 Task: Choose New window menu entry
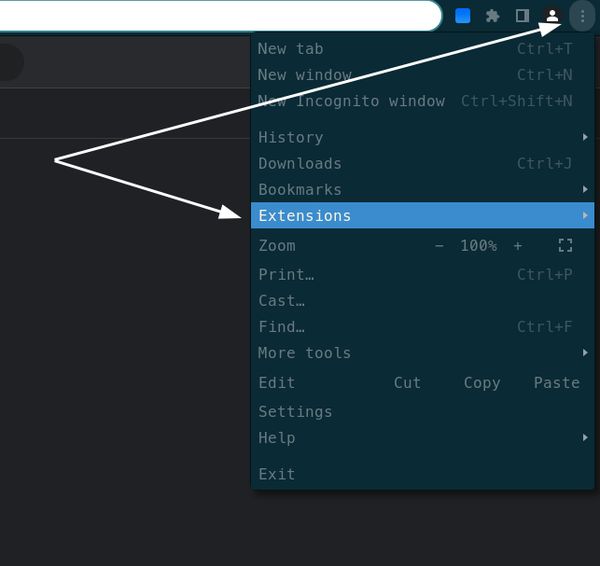click(422, 75)
